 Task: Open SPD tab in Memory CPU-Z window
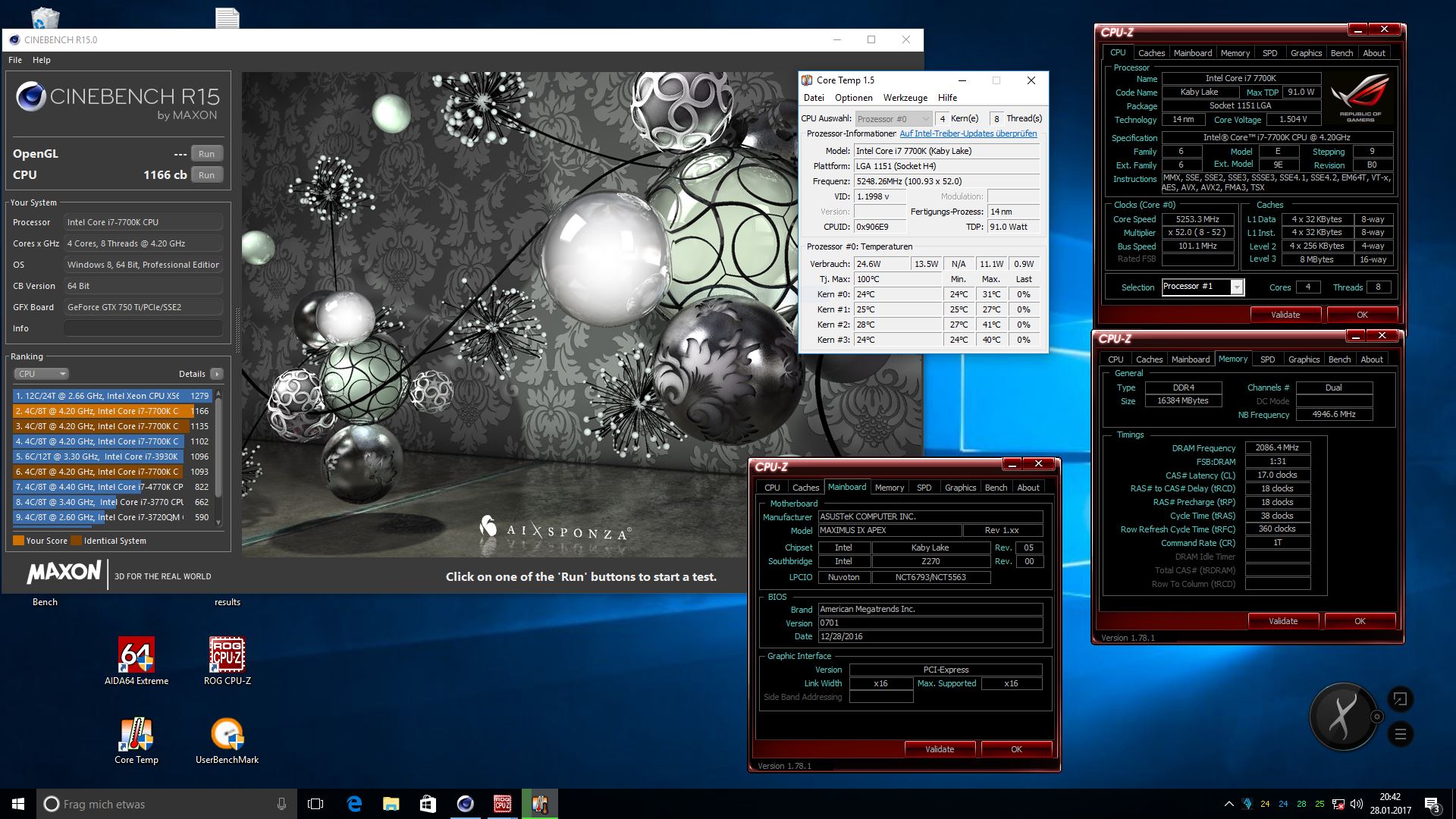coord(1267,359)
